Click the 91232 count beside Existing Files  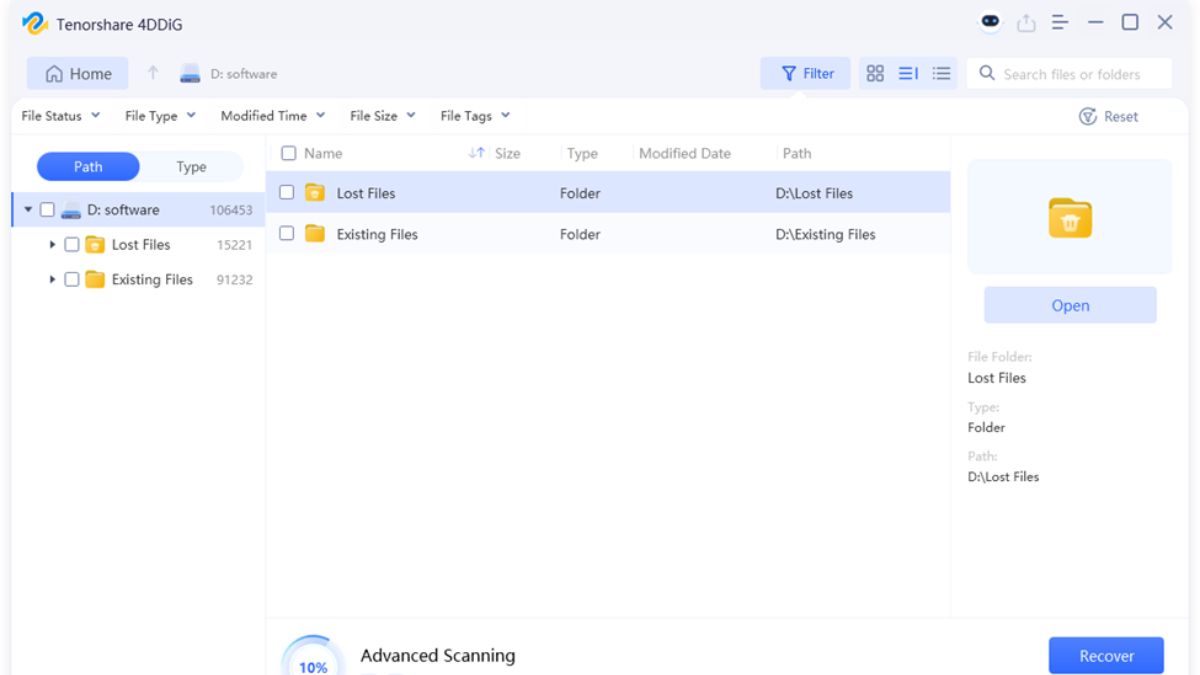[x=235, y=280]
